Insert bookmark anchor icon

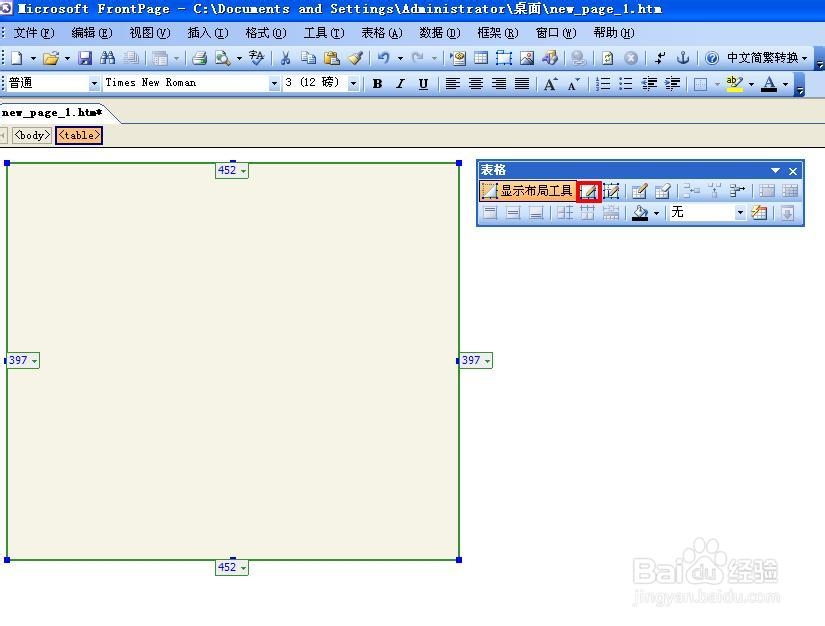[682, 58]
